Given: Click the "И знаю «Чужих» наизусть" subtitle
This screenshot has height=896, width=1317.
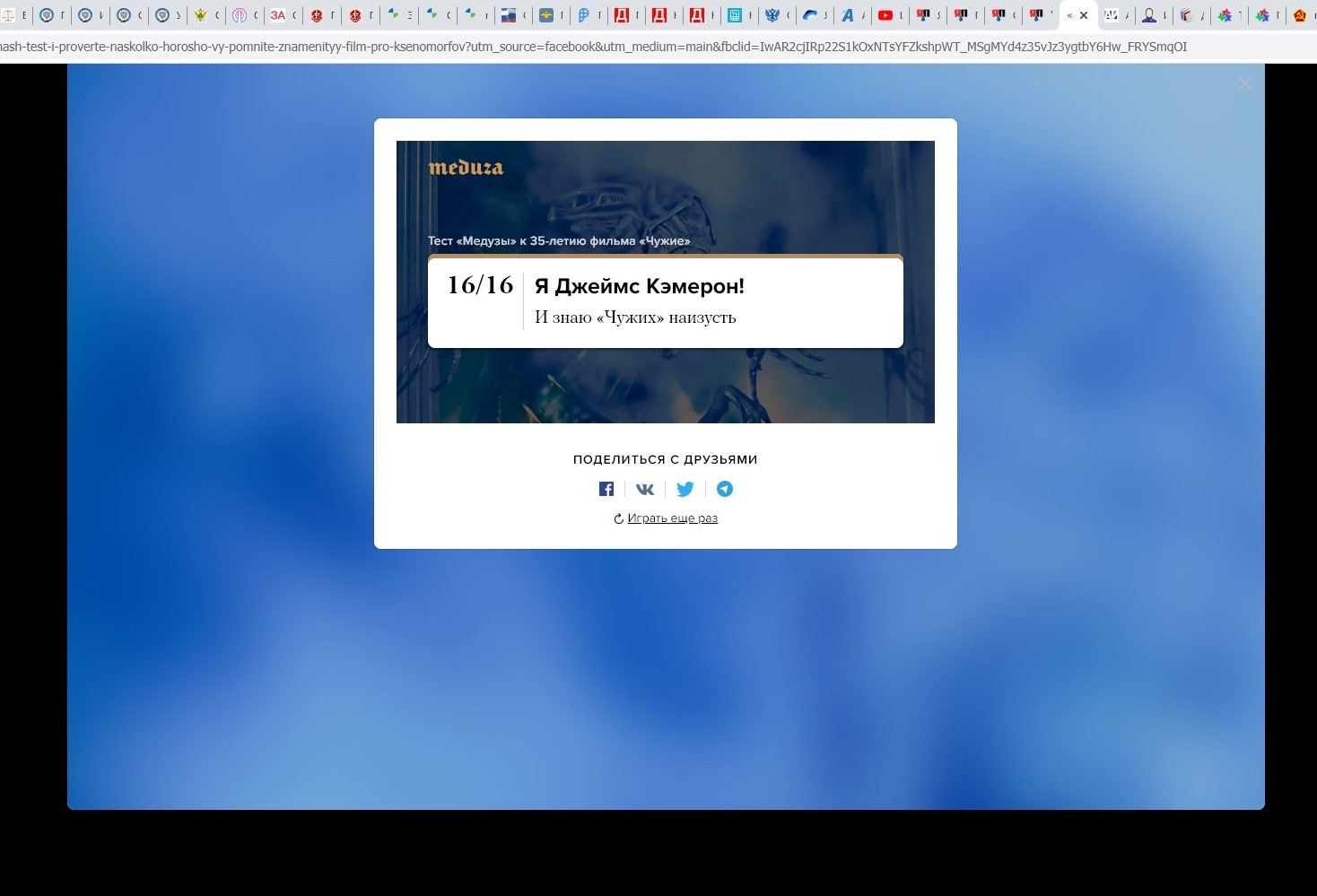Looking at the screenshot, I should click(635, 318).
